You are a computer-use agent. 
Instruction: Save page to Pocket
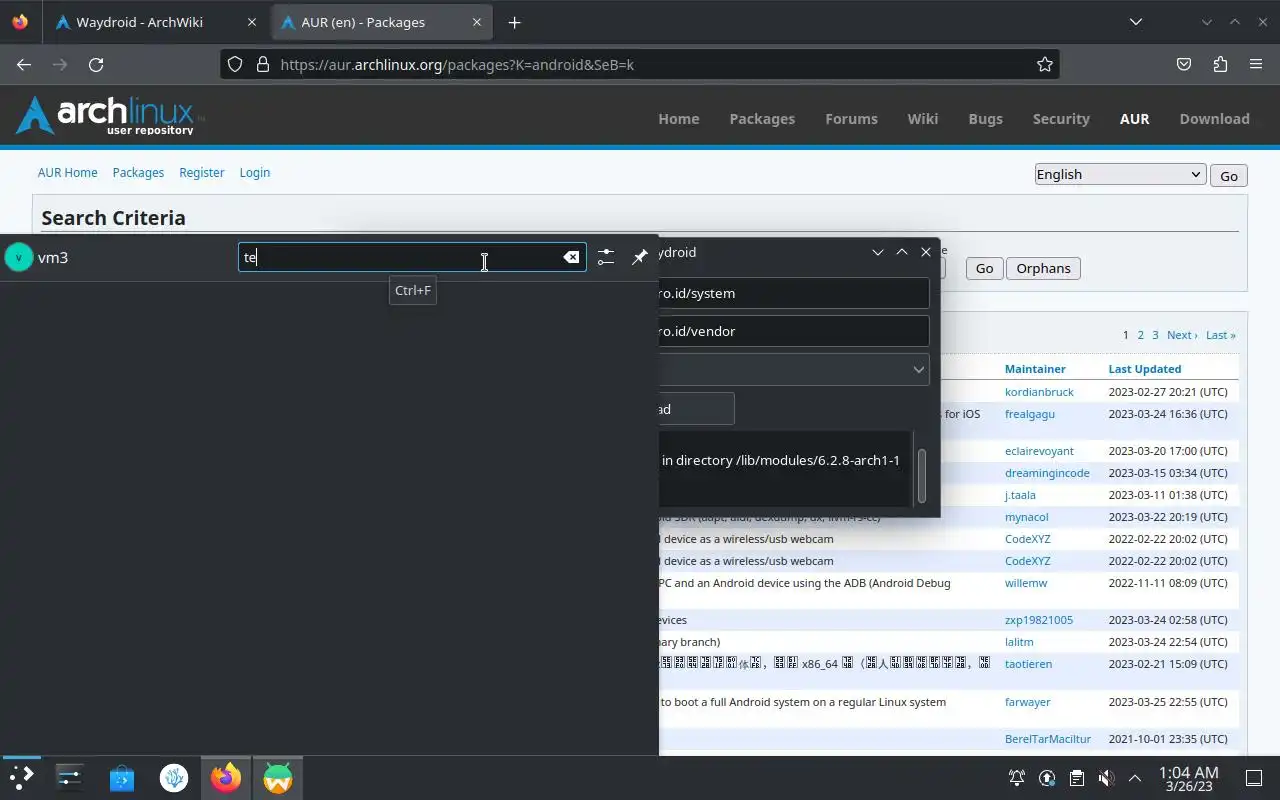1184,64
